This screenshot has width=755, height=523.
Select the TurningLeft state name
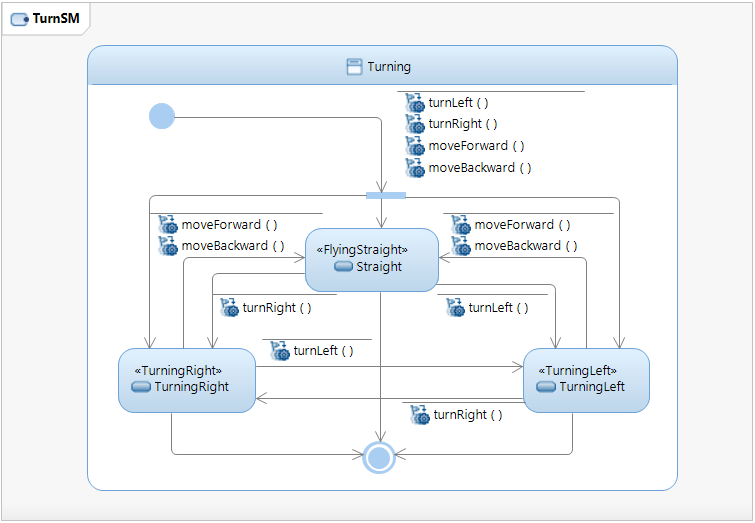pos(592,387)
